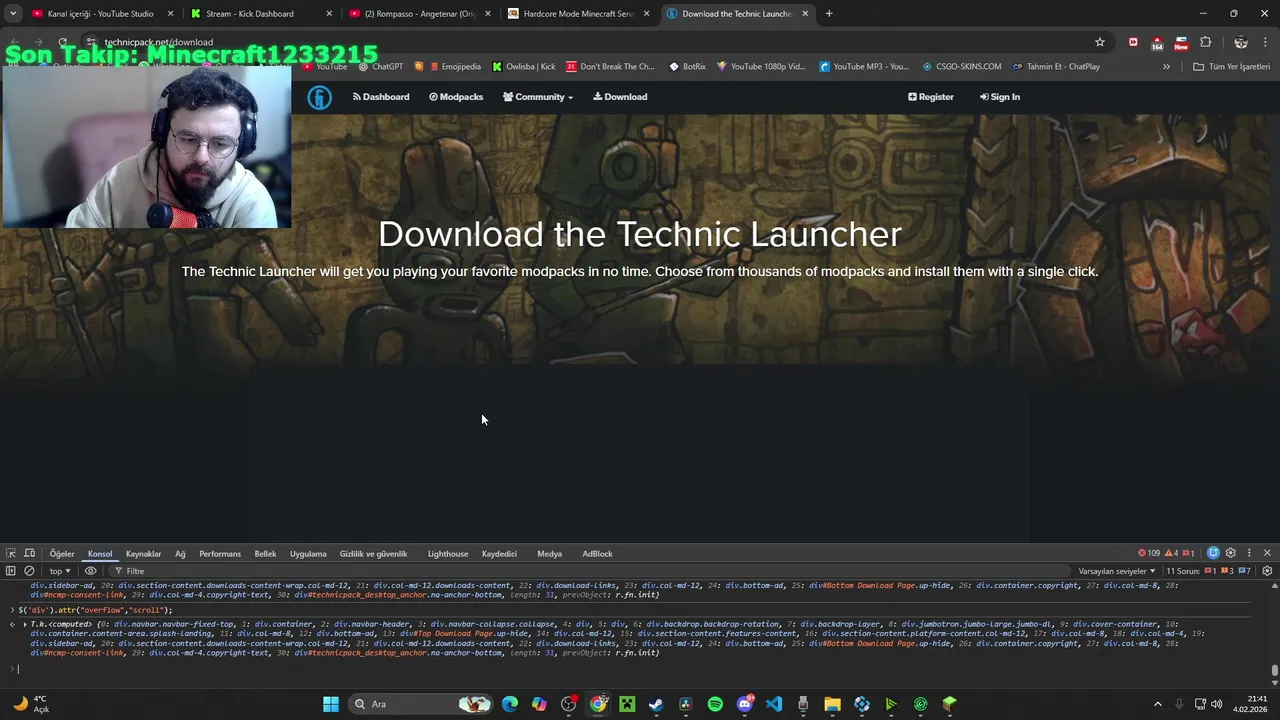Toggle the live expression eye icon
Screen dimensions: 1280x720
(90, 571)
